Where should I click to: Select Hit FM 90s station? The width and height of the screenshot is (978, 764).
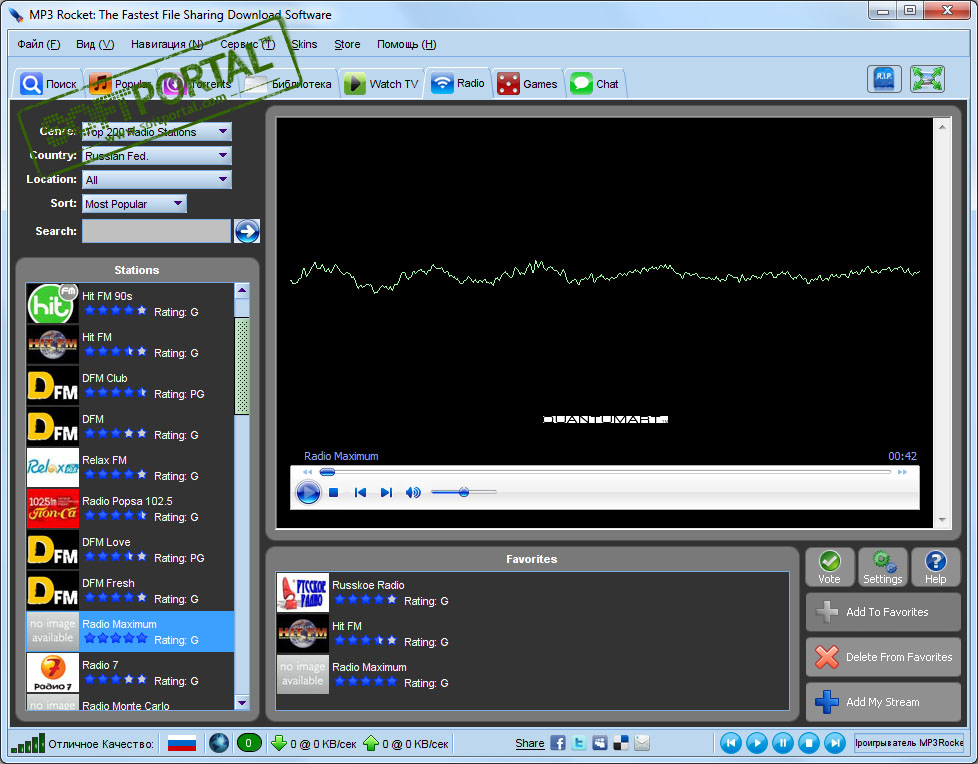[130, 304]
